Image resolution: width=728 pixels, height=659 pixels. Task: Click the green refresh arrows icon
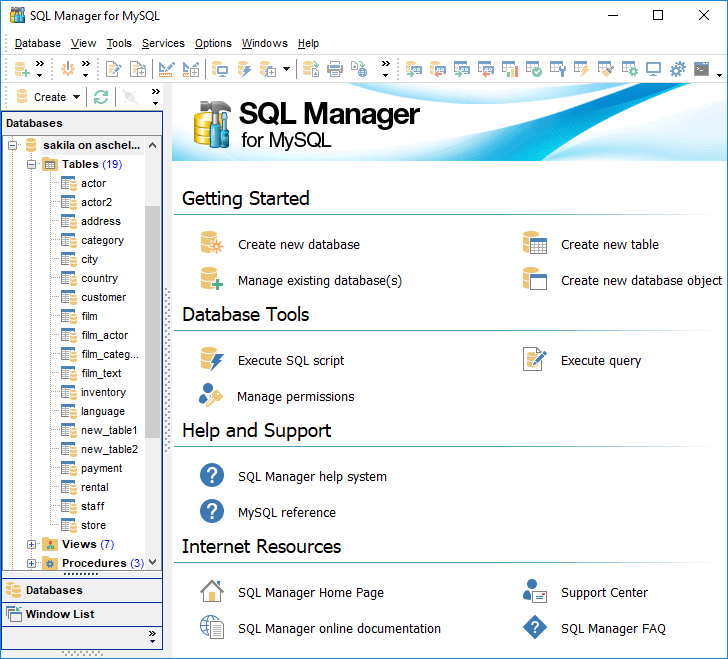(101, 97)
